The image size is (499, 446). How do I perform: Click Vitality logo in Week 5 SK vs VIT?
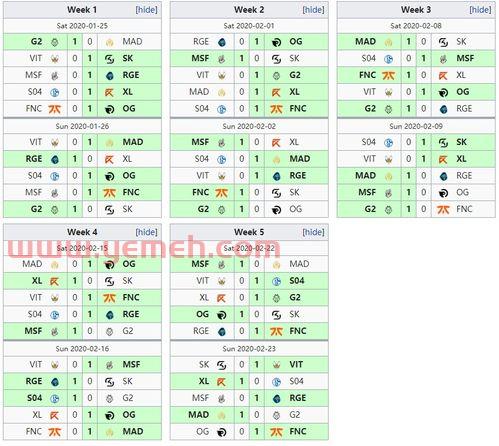(x=276, y=365)
